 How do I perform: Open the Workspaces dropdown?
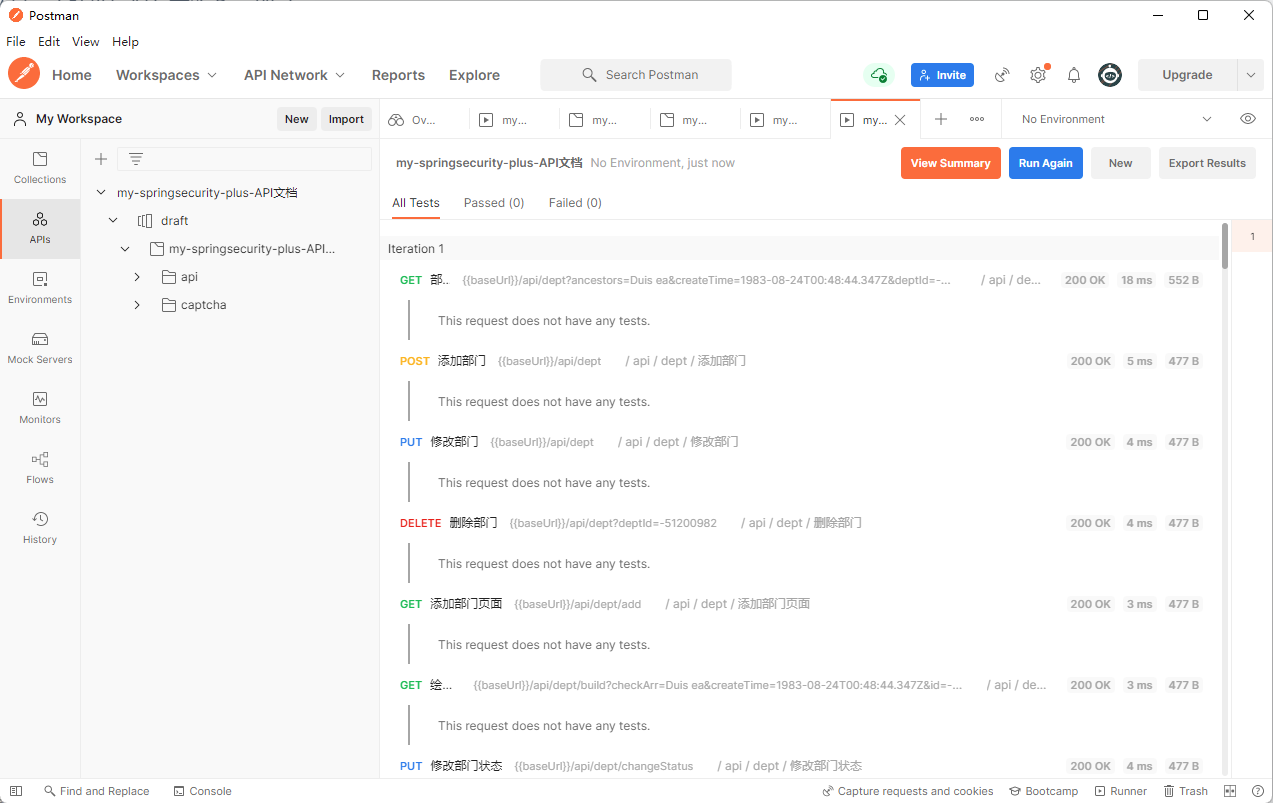pos(166,75)
